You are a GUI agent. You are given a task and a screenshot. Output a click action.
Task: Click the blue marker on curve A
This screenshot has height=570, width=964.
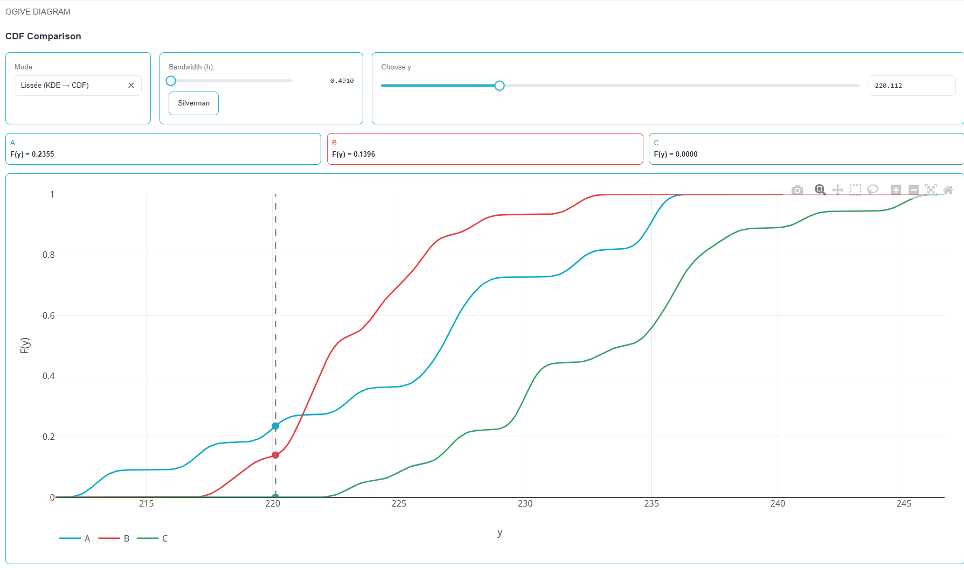275,426
